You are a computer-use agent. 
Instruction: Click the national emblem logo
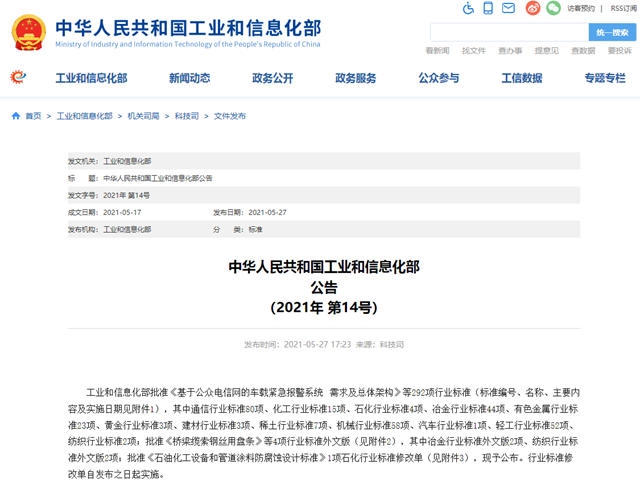click(x=29, y=31)
